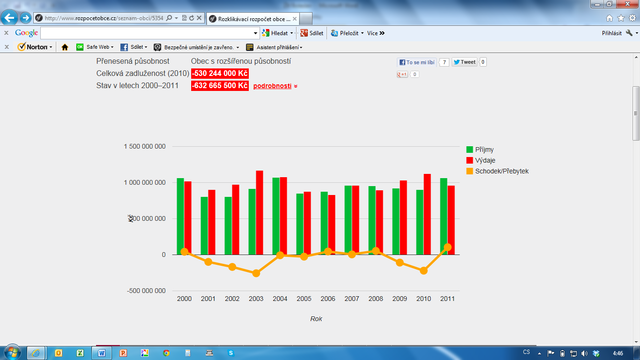Open the Windows Start button
Viewport: 640px width, 360px height.
point(12,352)
